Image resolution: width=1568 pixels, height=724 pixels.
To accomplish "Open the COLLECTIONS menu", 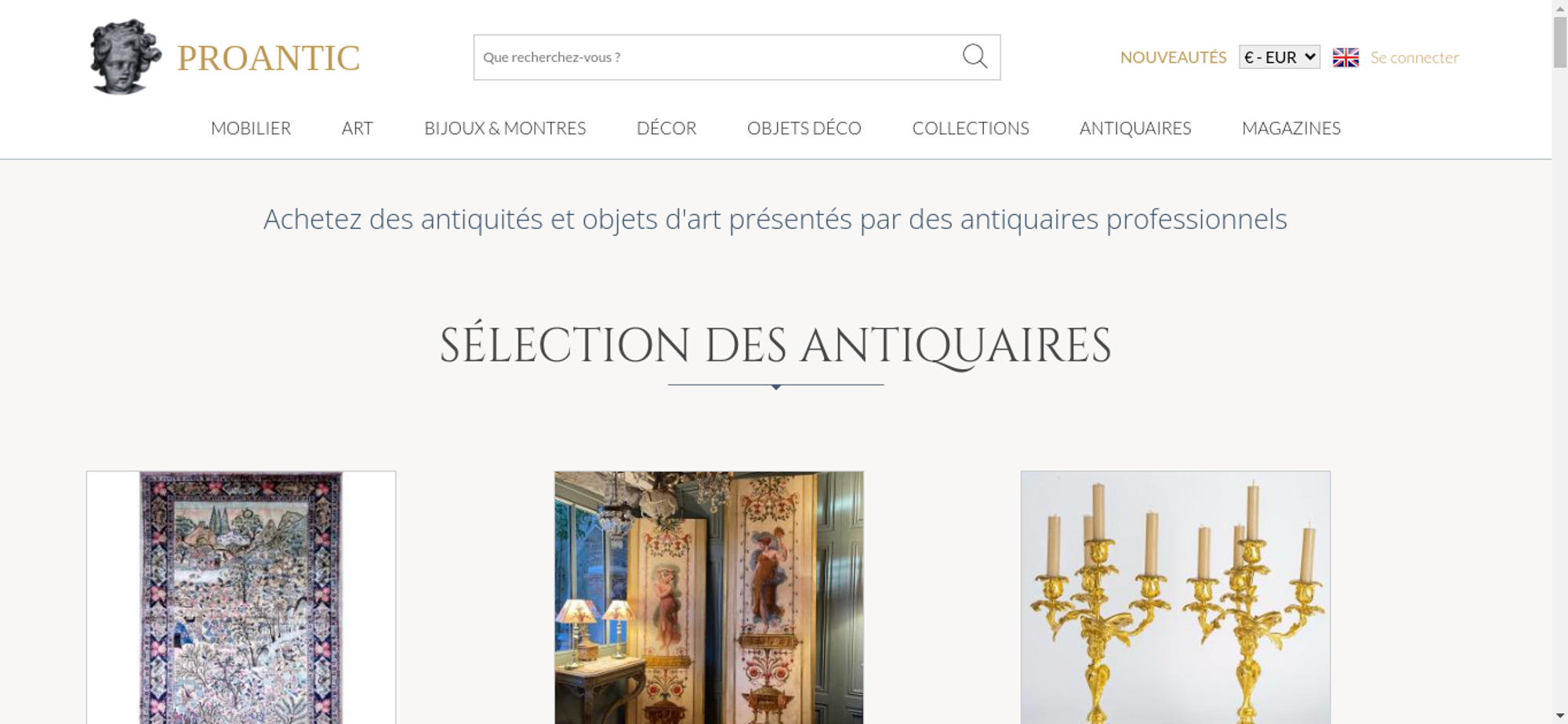I will tap(971, 128).
